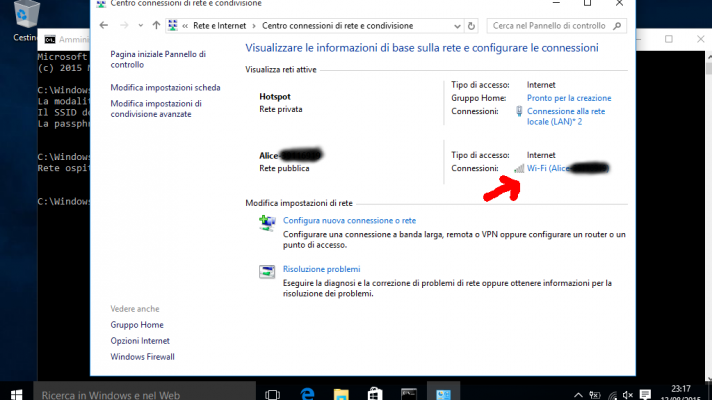Open File Explorer from taskbar
Image resolution: width=712 pixels, height=400 pixels.
coord(341,394)
